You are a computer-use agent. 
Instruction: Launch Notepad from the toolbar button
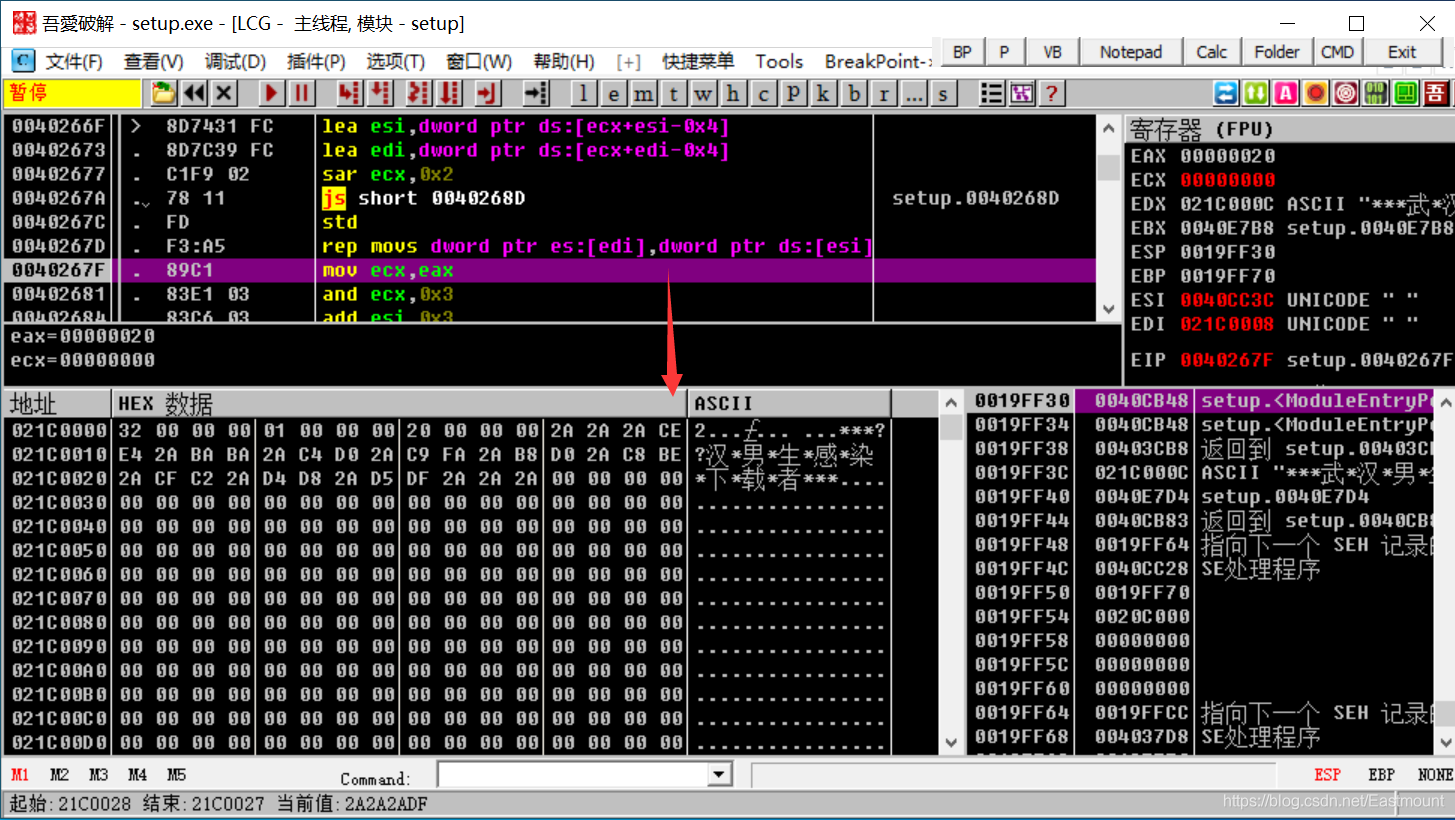[x=1131, y=52]
